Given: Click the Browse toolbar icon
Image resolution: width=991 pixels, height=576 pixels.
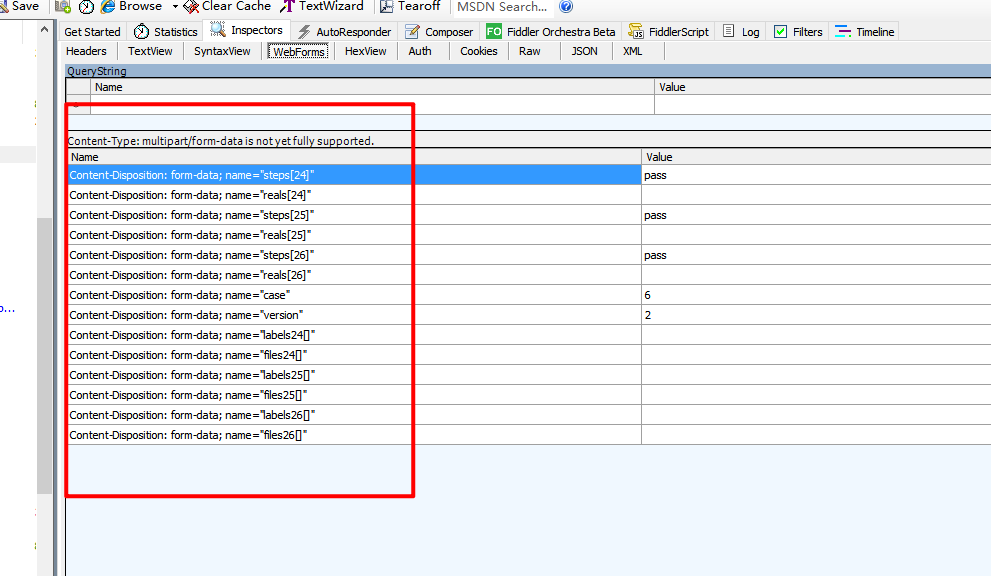Looking at the screenshot, I should (109, 6).
